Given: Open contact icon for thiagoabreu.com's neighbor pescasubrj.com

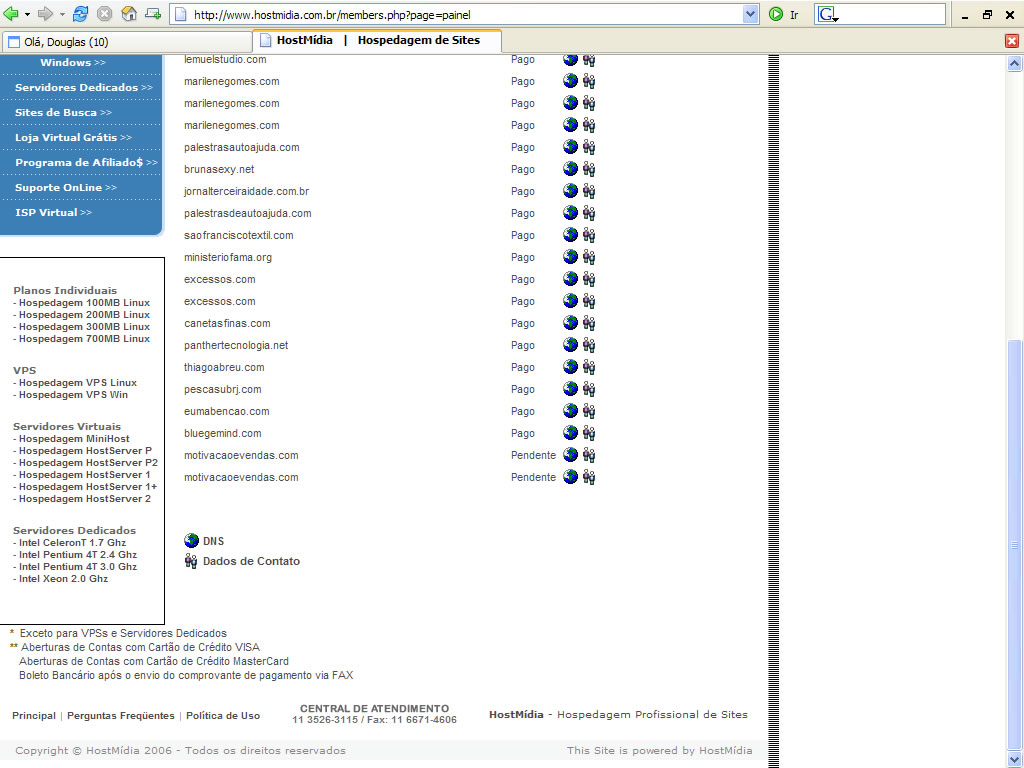Looking at the screenshot, I should (x=589, y=389).
